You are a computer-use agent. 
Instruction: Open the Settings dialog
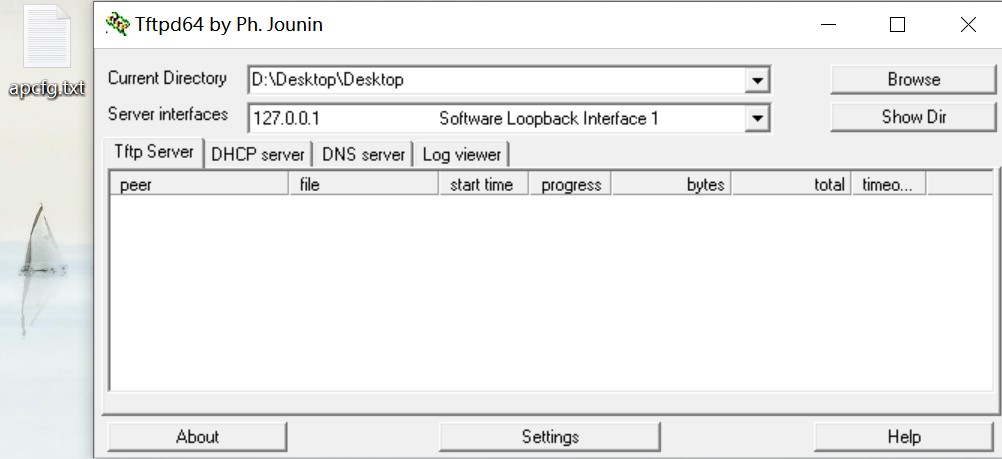tap(550, 437)
